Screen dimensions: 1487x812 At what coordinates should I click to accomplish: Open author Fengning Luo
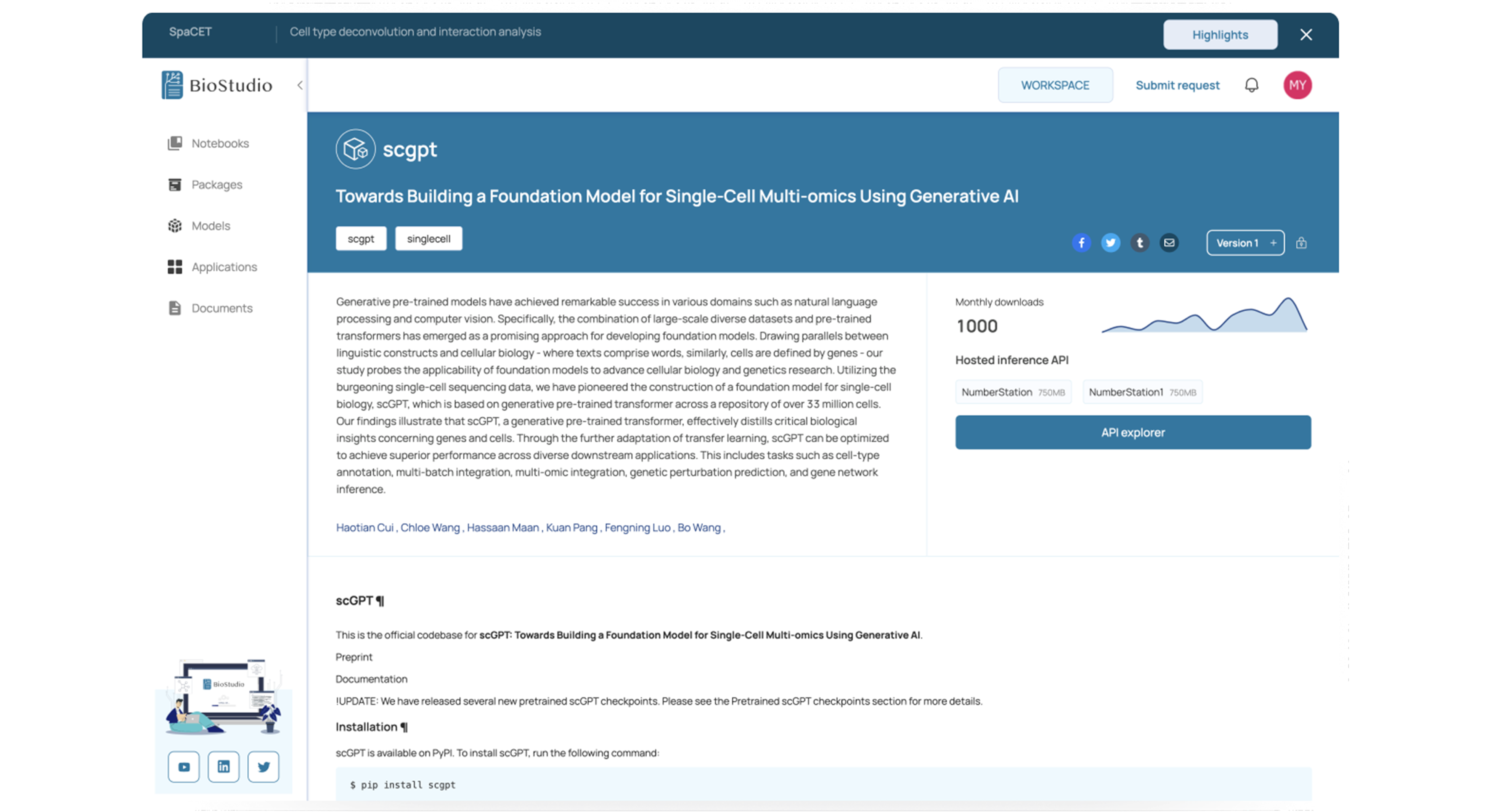(637, 528)
